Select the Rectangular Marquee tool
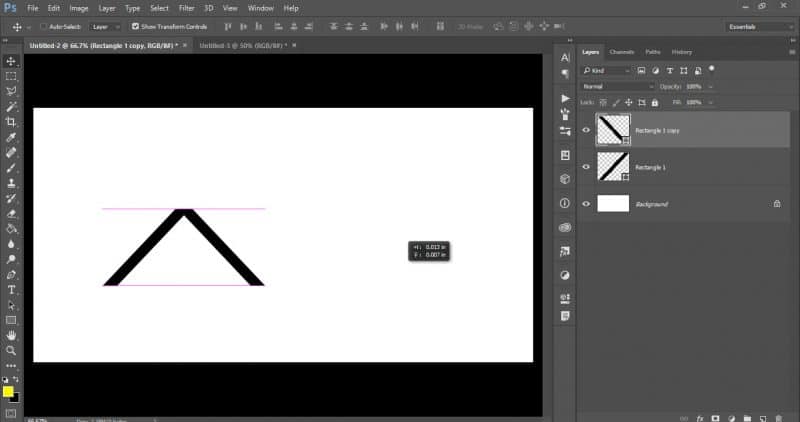This screenshot has width=800, height=422. pyautogui.click(x=11, y=76)
